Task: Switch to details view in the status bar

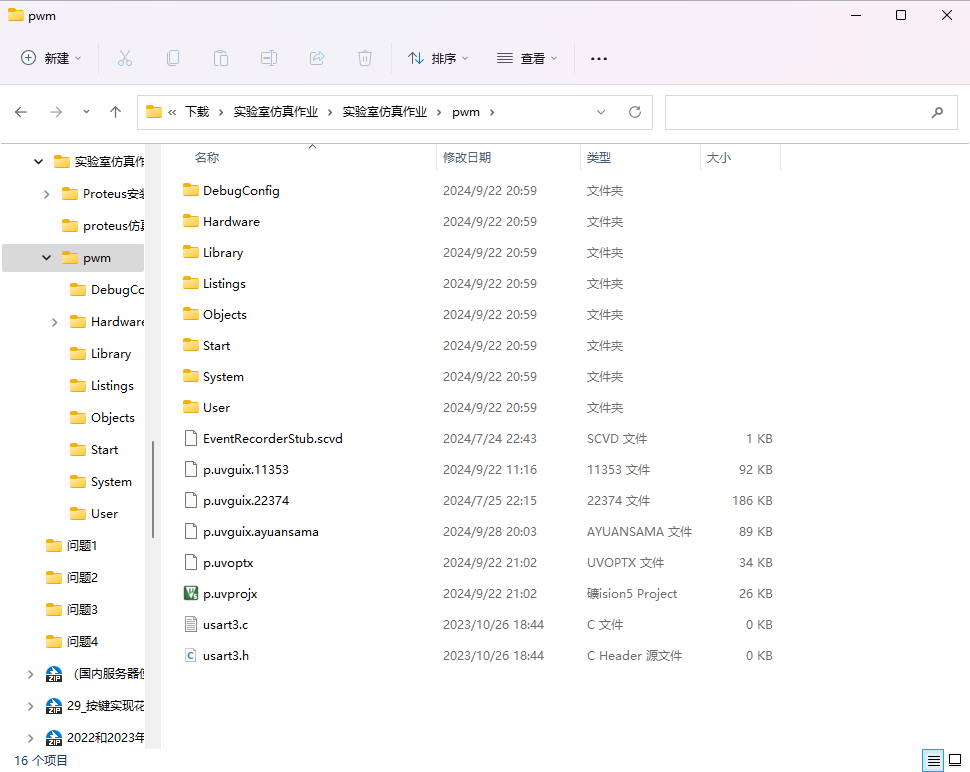Action: tap(932, 761)
